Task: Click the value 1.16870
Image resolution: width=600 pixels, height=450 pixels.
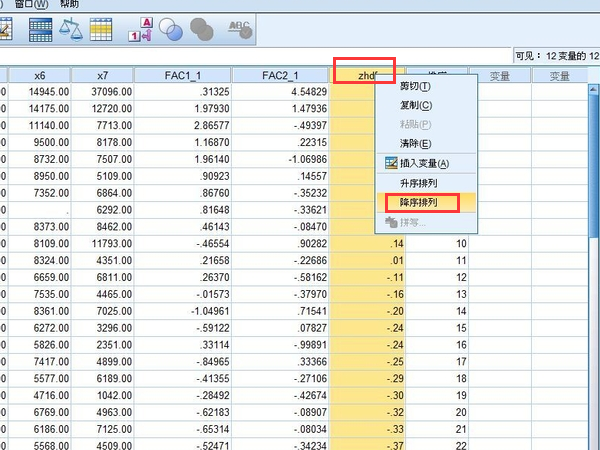Action: [x=183, y=142]
